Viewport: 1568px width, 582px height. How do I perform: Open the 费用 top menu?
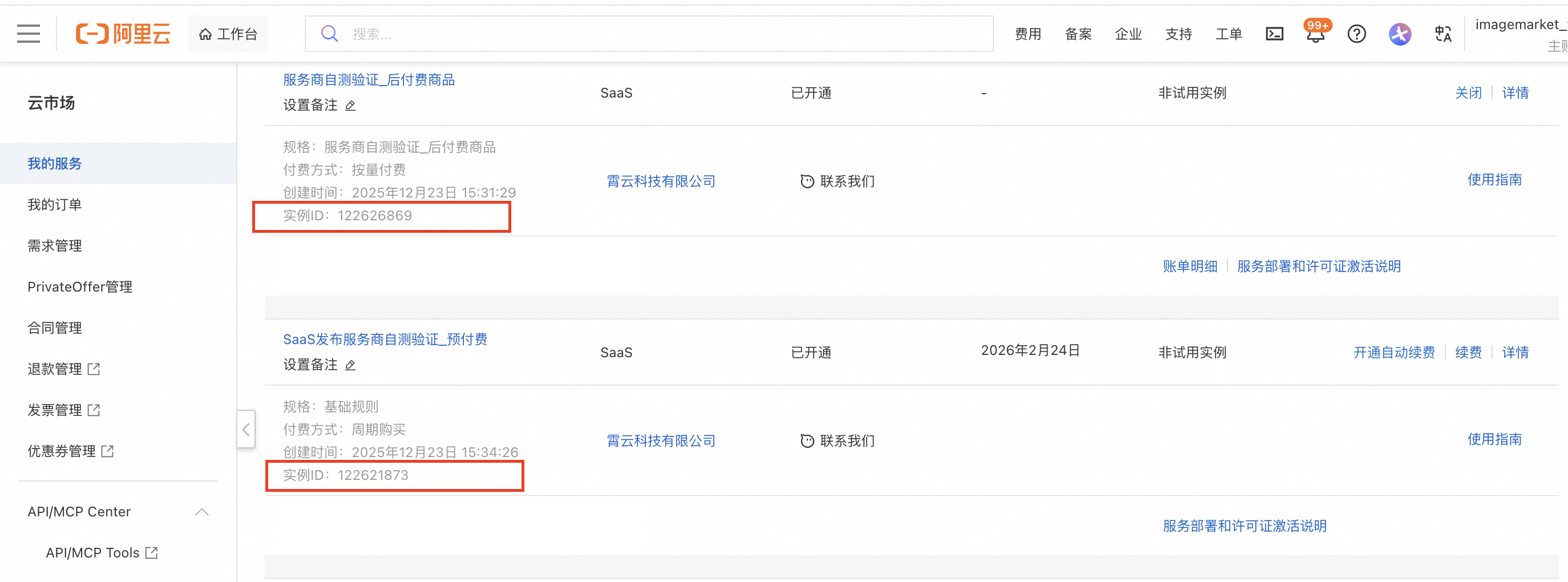[1028, 34]
